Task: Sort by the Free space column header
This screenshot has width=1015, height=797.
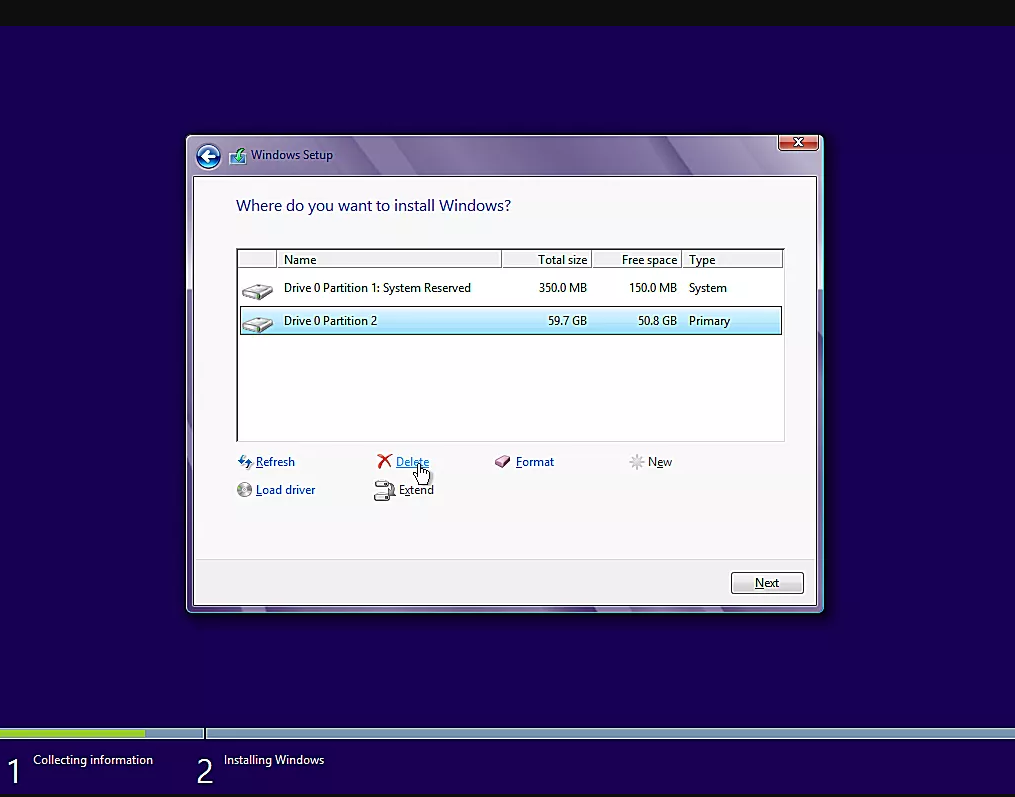Action: (x=637, y=260)
